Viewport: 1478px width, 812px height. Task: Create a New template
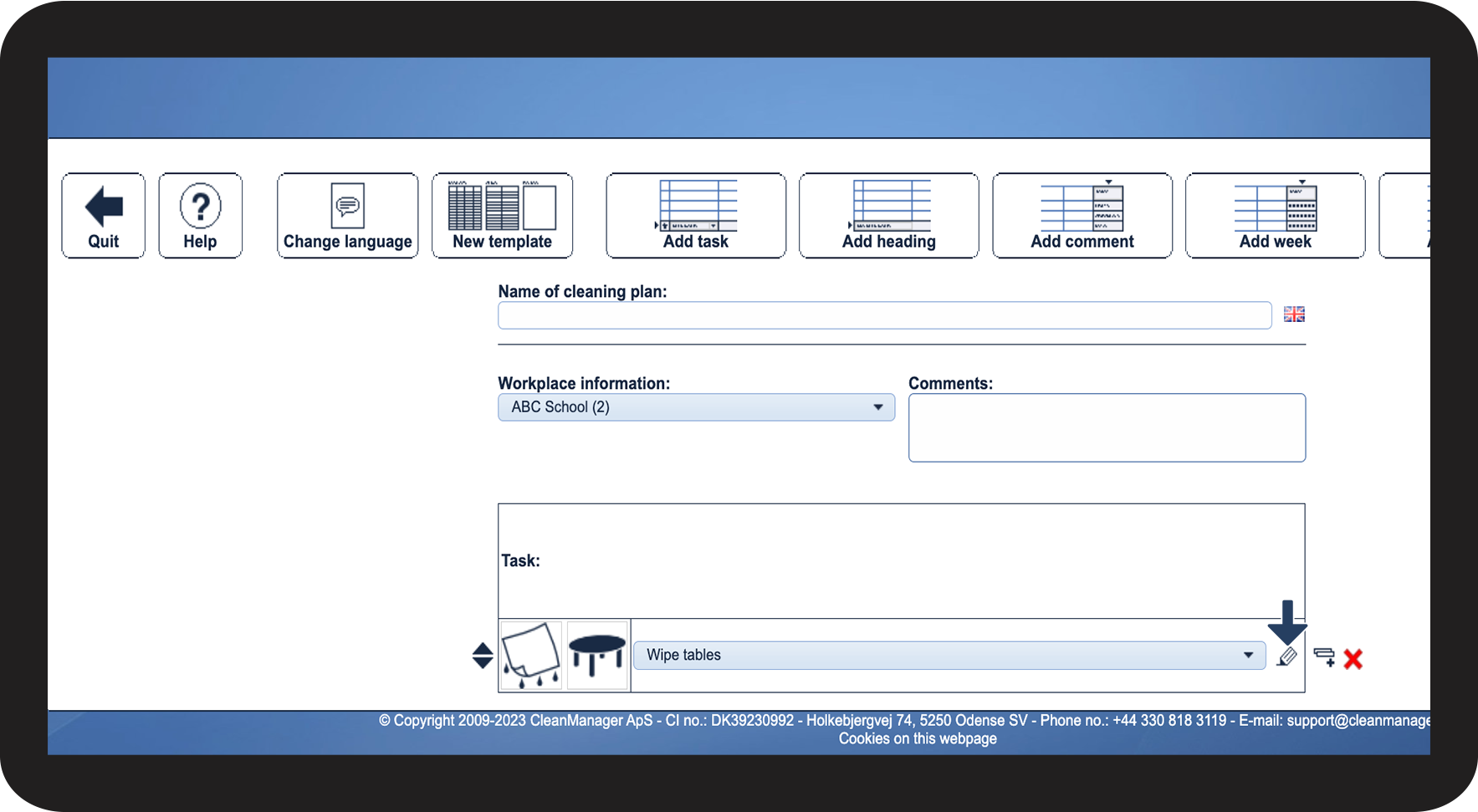pos(502,216)
